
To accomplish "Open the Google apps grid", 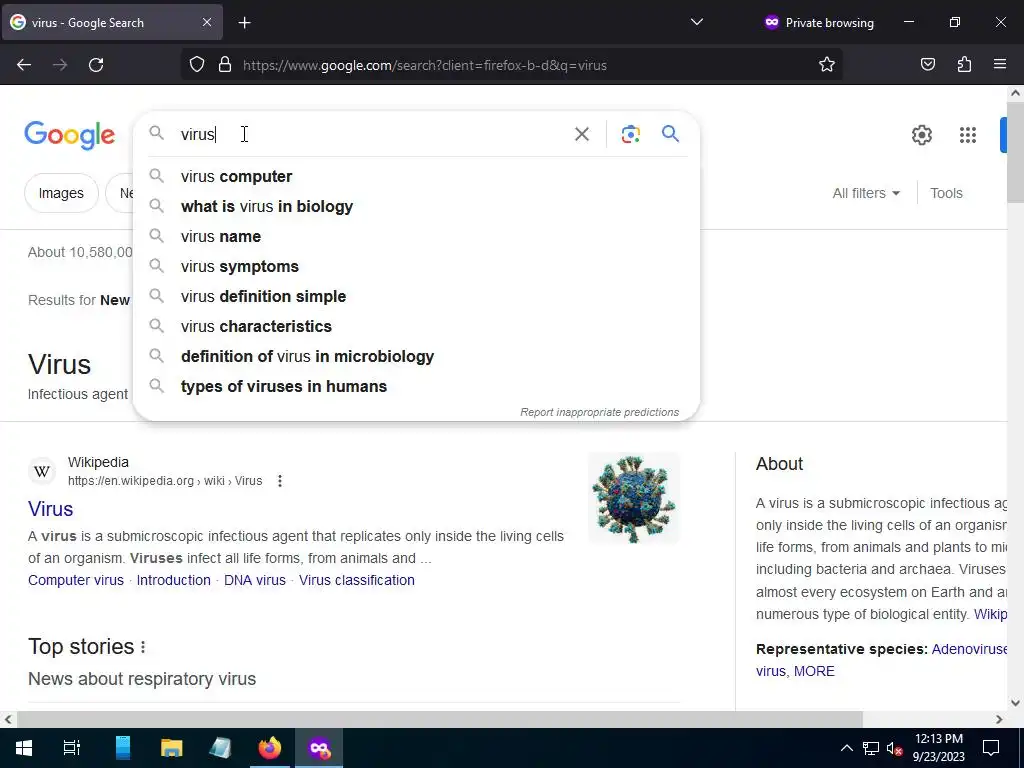I will tap(968, 135).
